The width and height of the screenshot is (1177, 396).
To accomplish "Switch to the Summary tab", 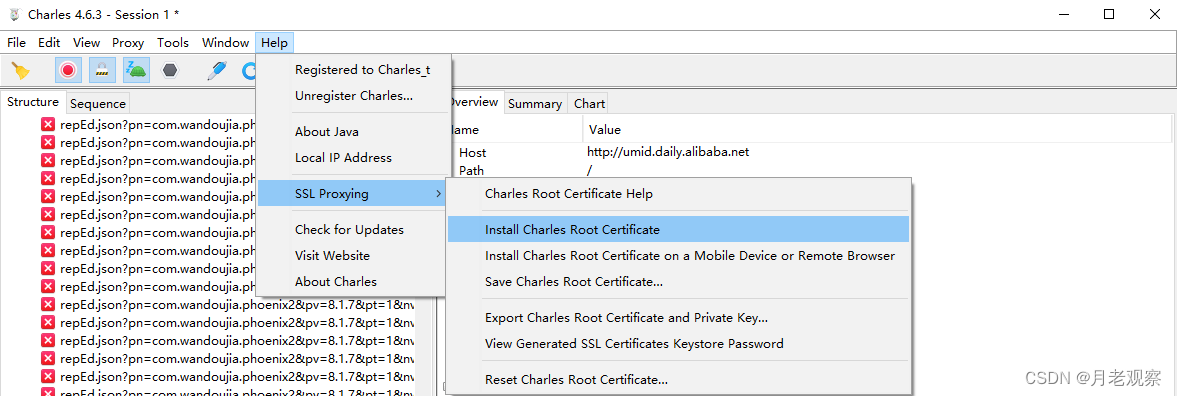I will 535,104.
